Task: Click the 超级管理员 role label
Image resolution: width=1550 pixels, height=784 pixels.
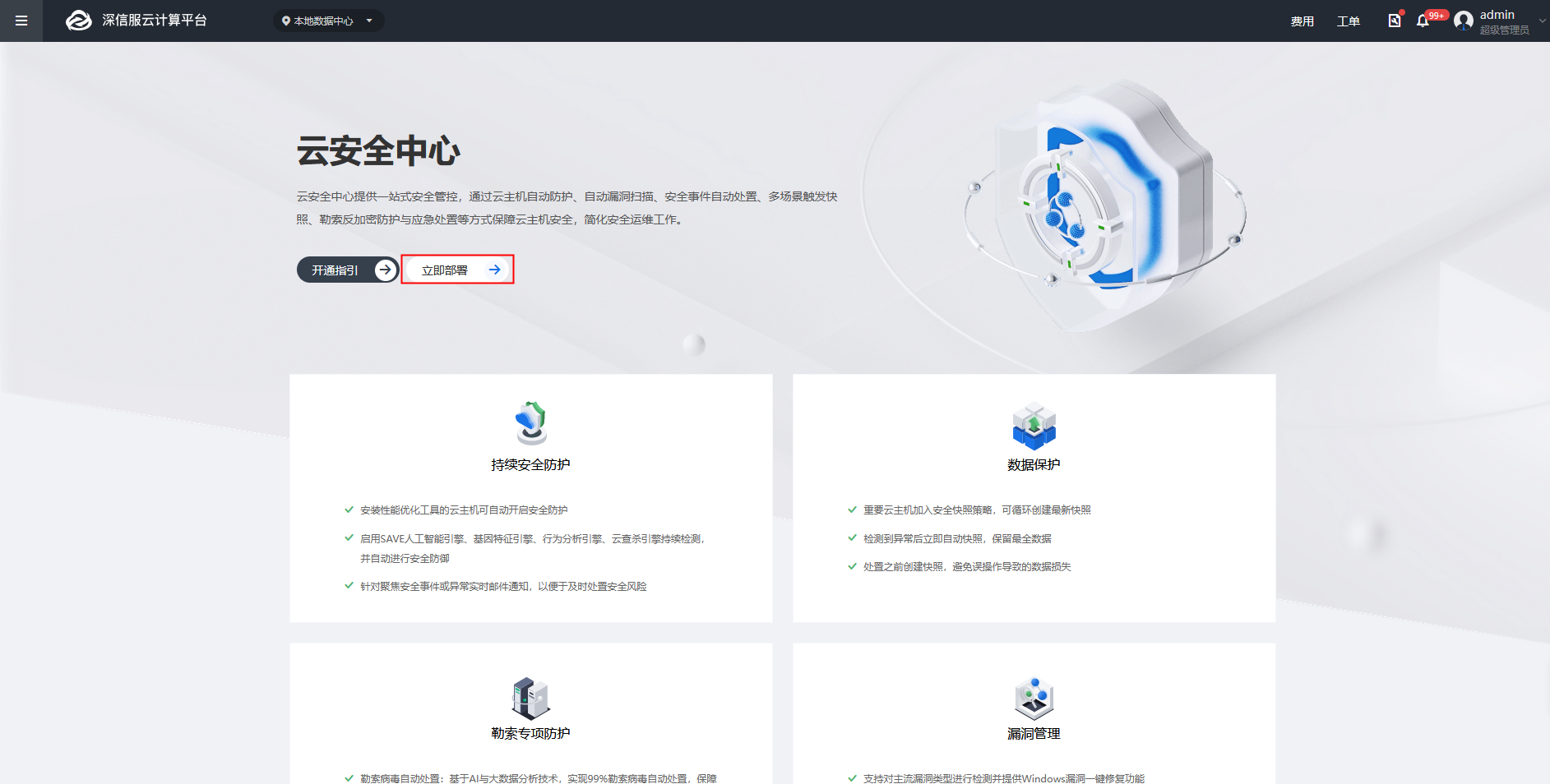Action: tap(1504, 30)
